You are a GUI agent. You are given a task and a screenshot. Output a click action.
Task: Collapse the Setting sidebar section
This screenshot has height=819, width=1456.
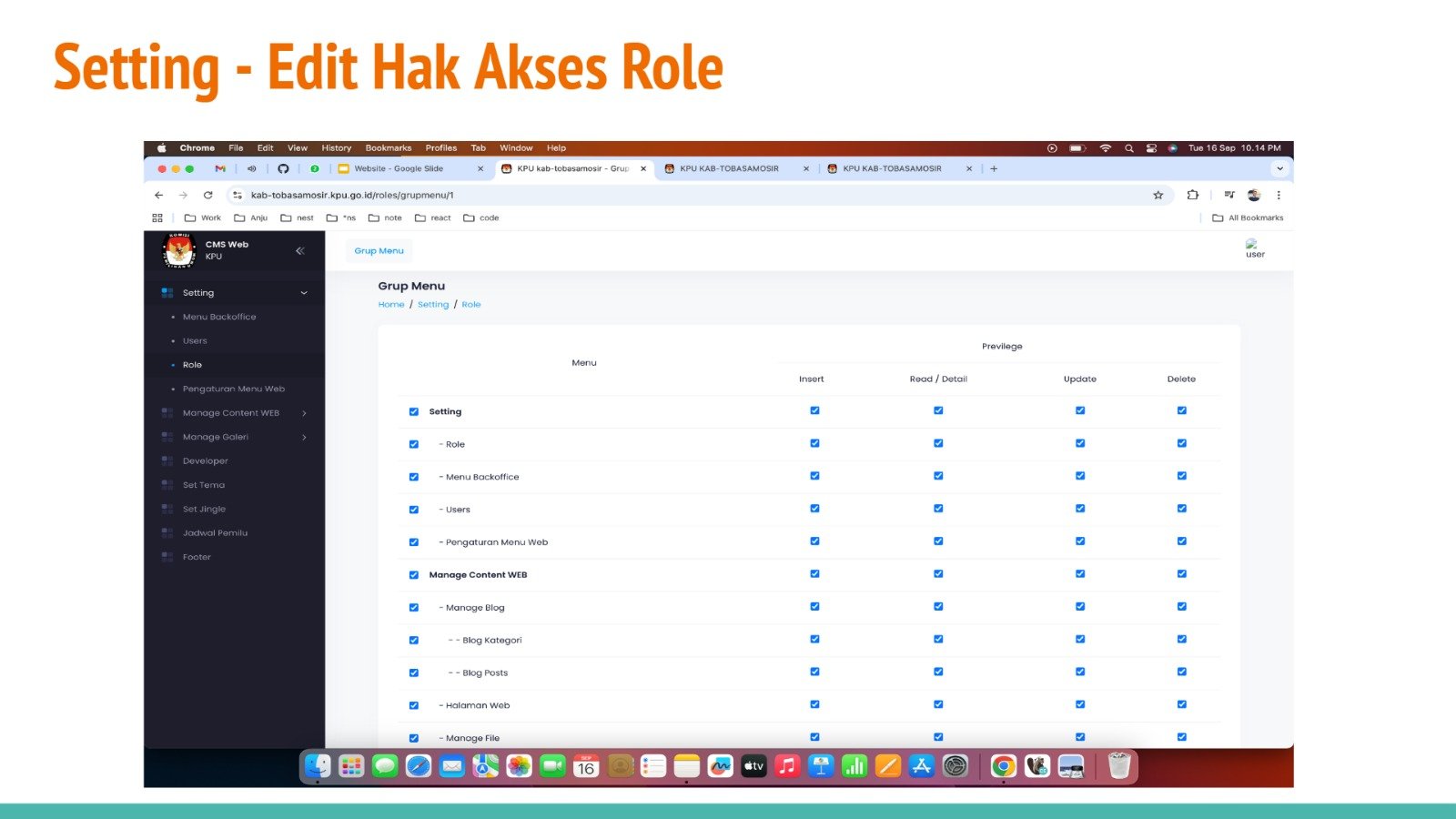pos(304,293)
